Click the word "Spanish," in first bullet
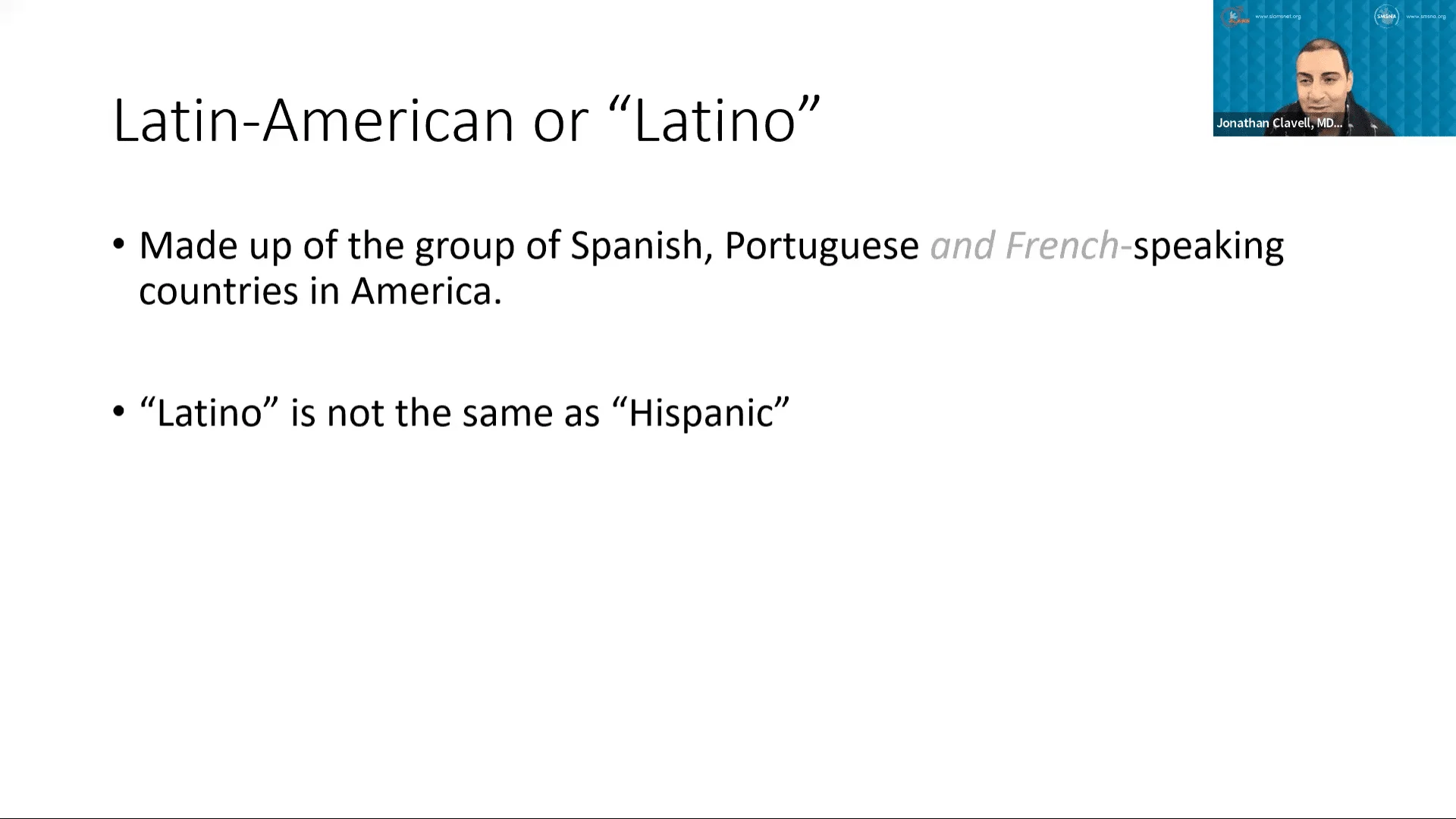1456x819 pixels. (x=642, y=247)
